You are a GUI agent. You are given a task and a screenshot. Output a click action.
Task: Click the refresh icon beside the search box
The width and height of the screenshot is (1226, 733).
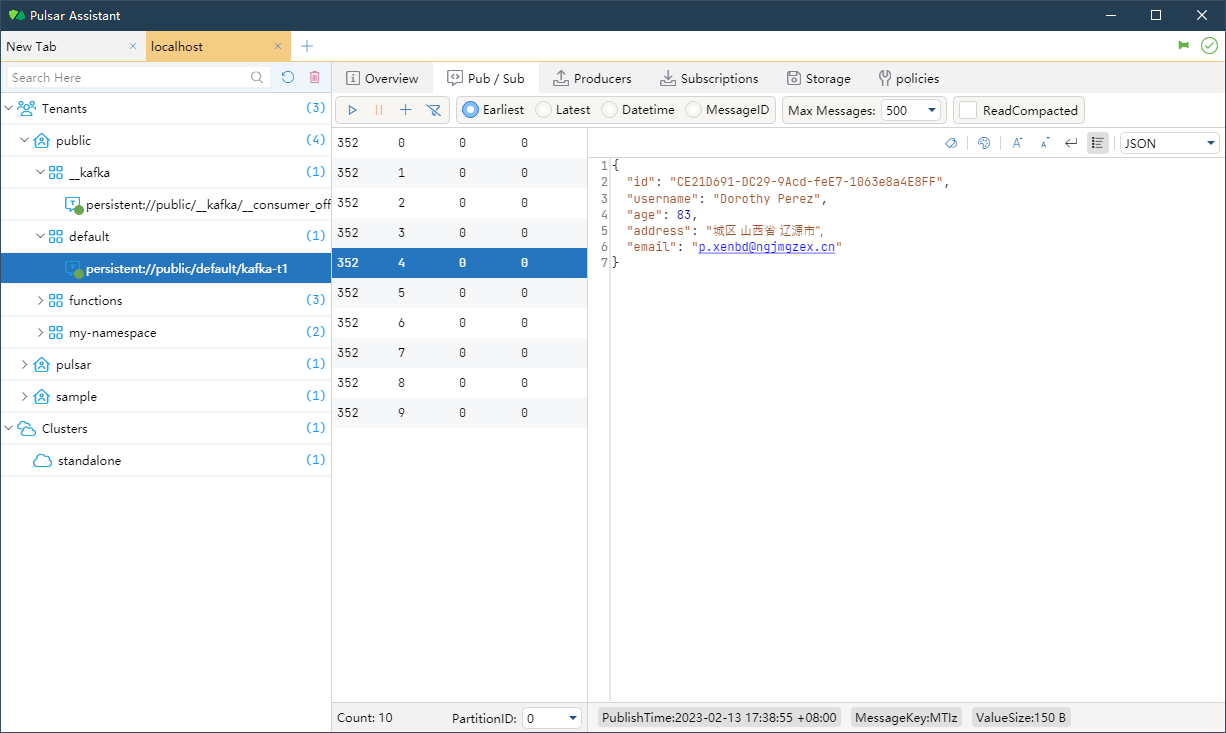[x=288, y=77]
